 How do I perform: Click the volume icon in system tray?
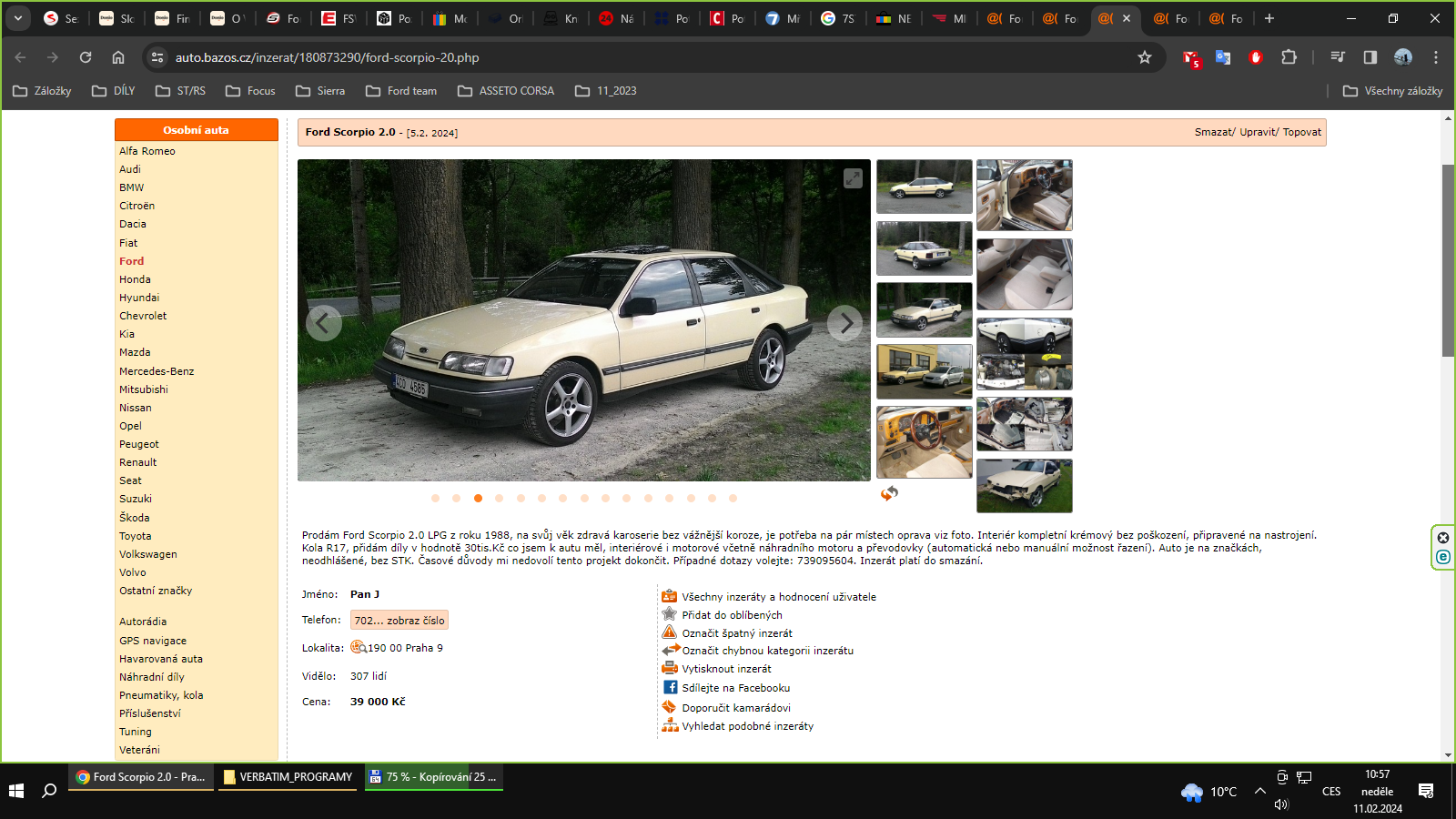tap(1282, 804)
